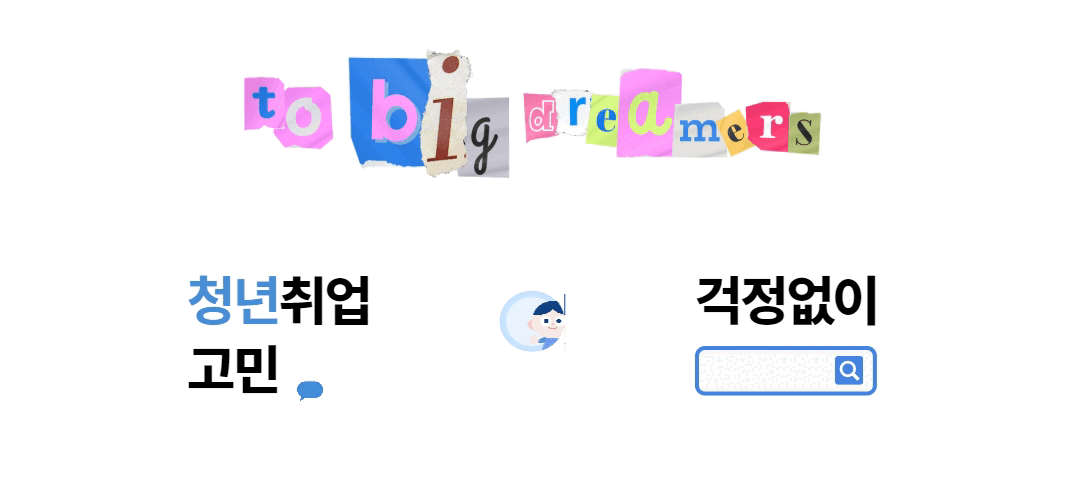The width and height of the screenshot is (1080, 500).
Task: Click the blue '청년' heading text
Action: pyautogui.click(x=233, y=300)
